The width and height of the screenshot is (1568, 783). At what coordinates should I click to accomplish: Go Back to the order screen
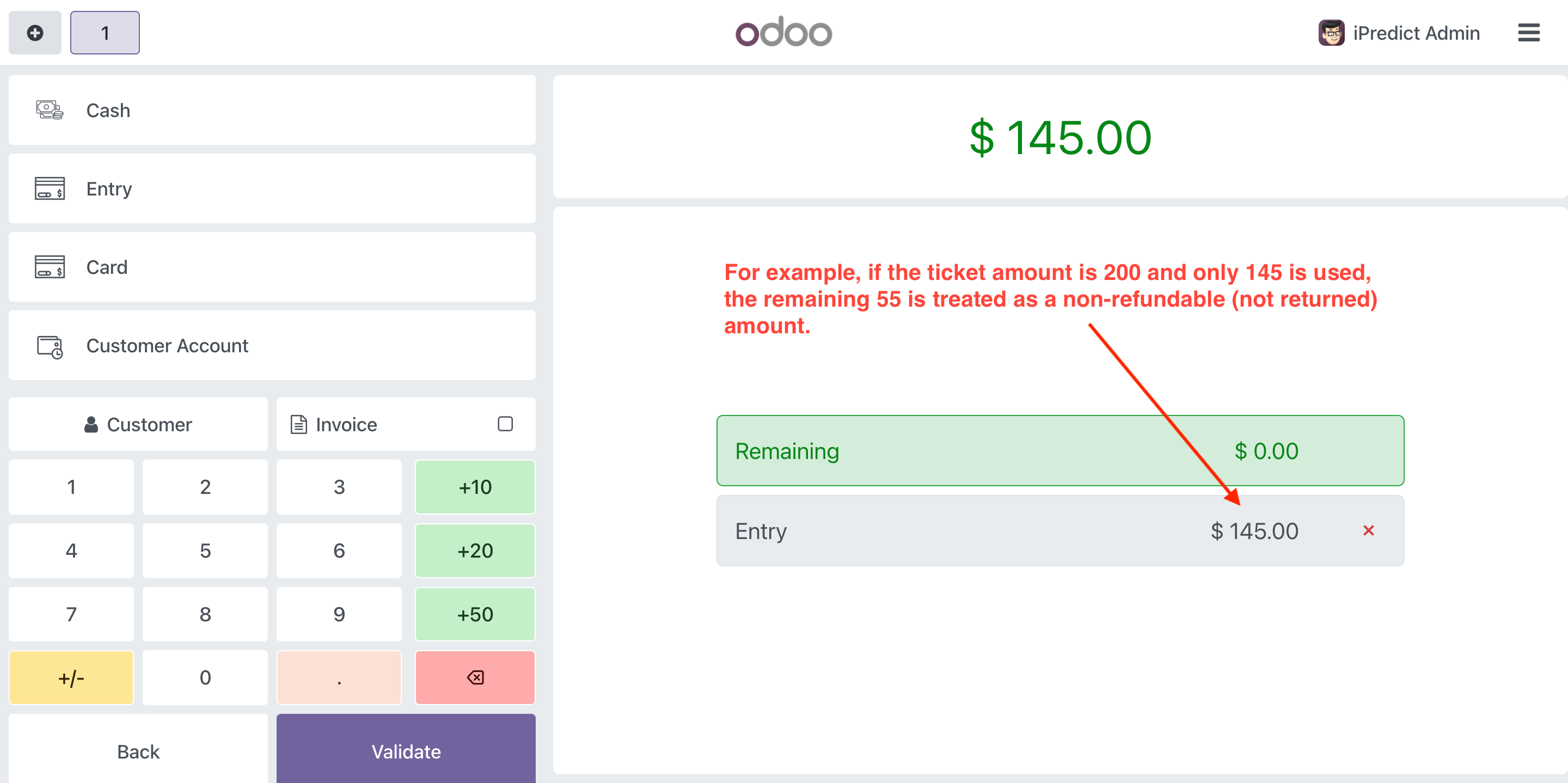coord(138,751)
